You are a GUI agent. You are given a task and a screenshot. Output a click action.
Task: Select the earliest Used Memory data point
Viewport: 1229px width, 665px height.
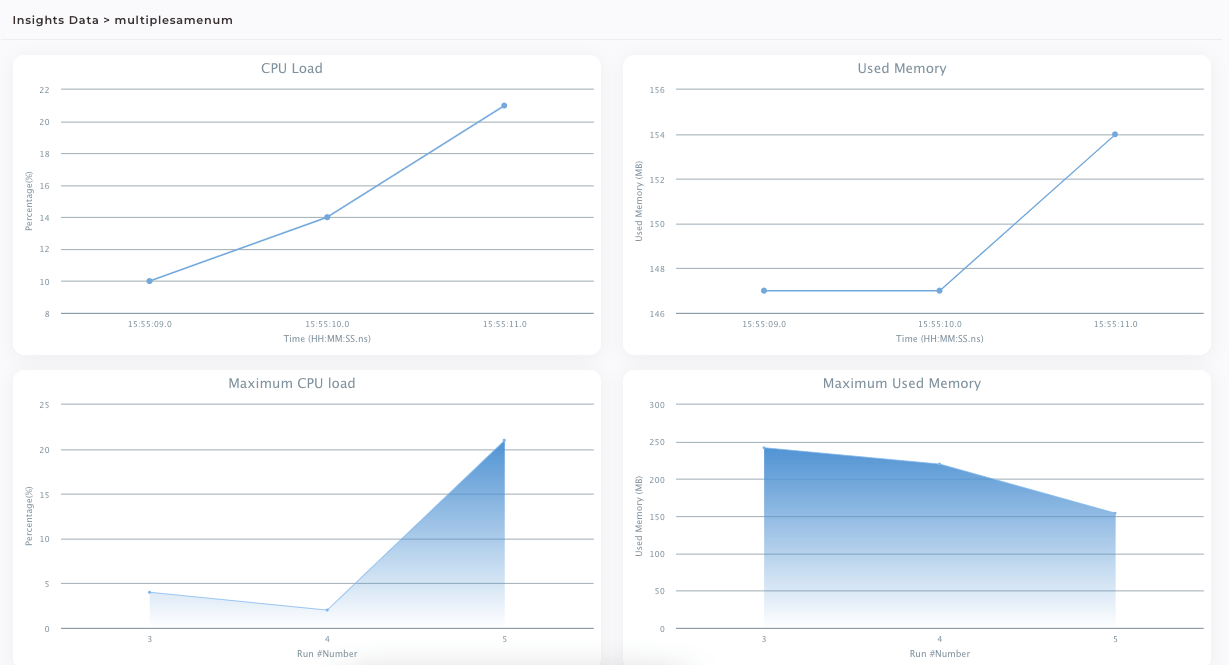(764, 289)
